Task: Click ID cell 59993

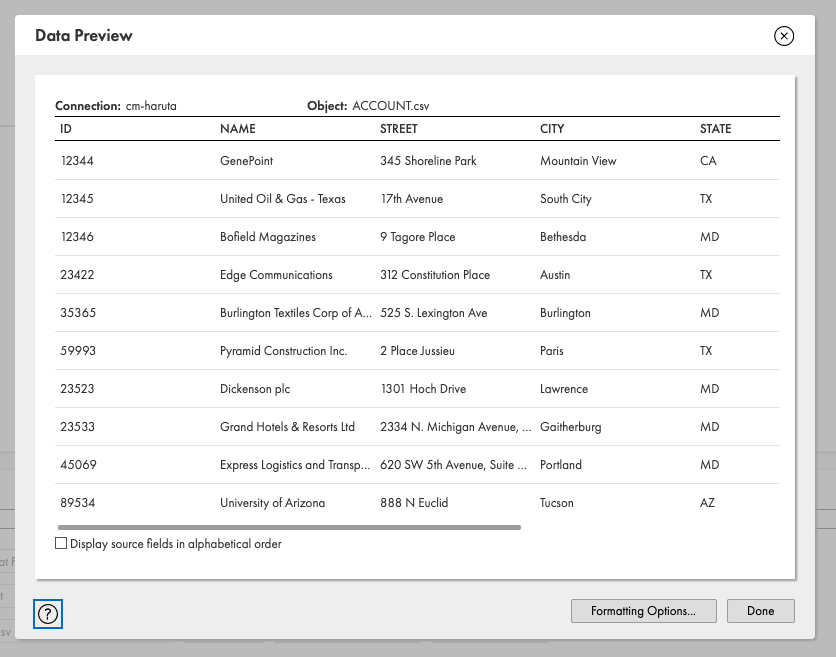Action: 78,351
